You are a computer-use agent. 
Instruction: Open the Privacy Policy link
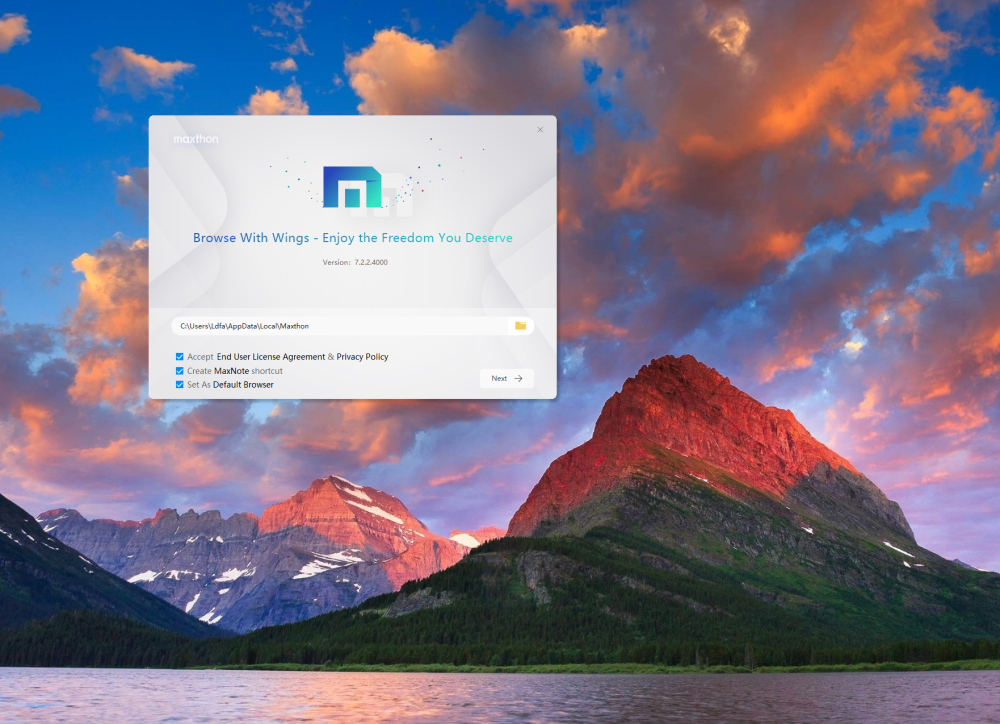(x=362, y=357)
